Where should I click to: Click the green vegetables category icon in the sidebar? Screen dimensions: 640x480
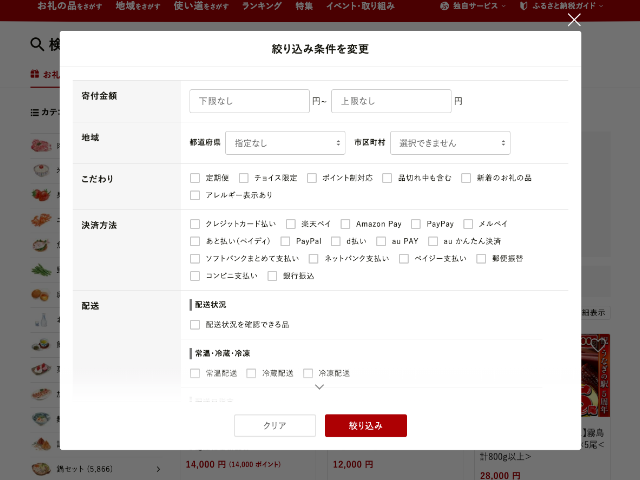tap(41, 270)
